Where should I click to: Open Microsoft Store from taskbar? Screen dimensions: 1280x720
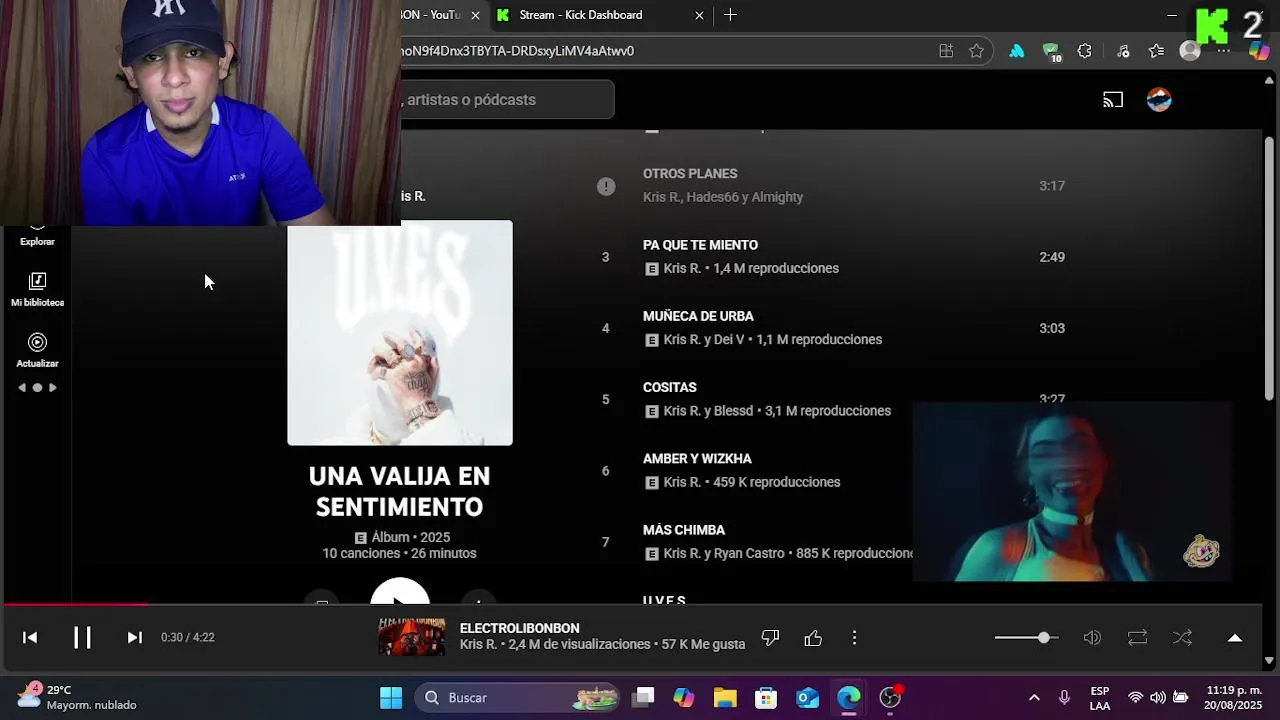(766, 698)
